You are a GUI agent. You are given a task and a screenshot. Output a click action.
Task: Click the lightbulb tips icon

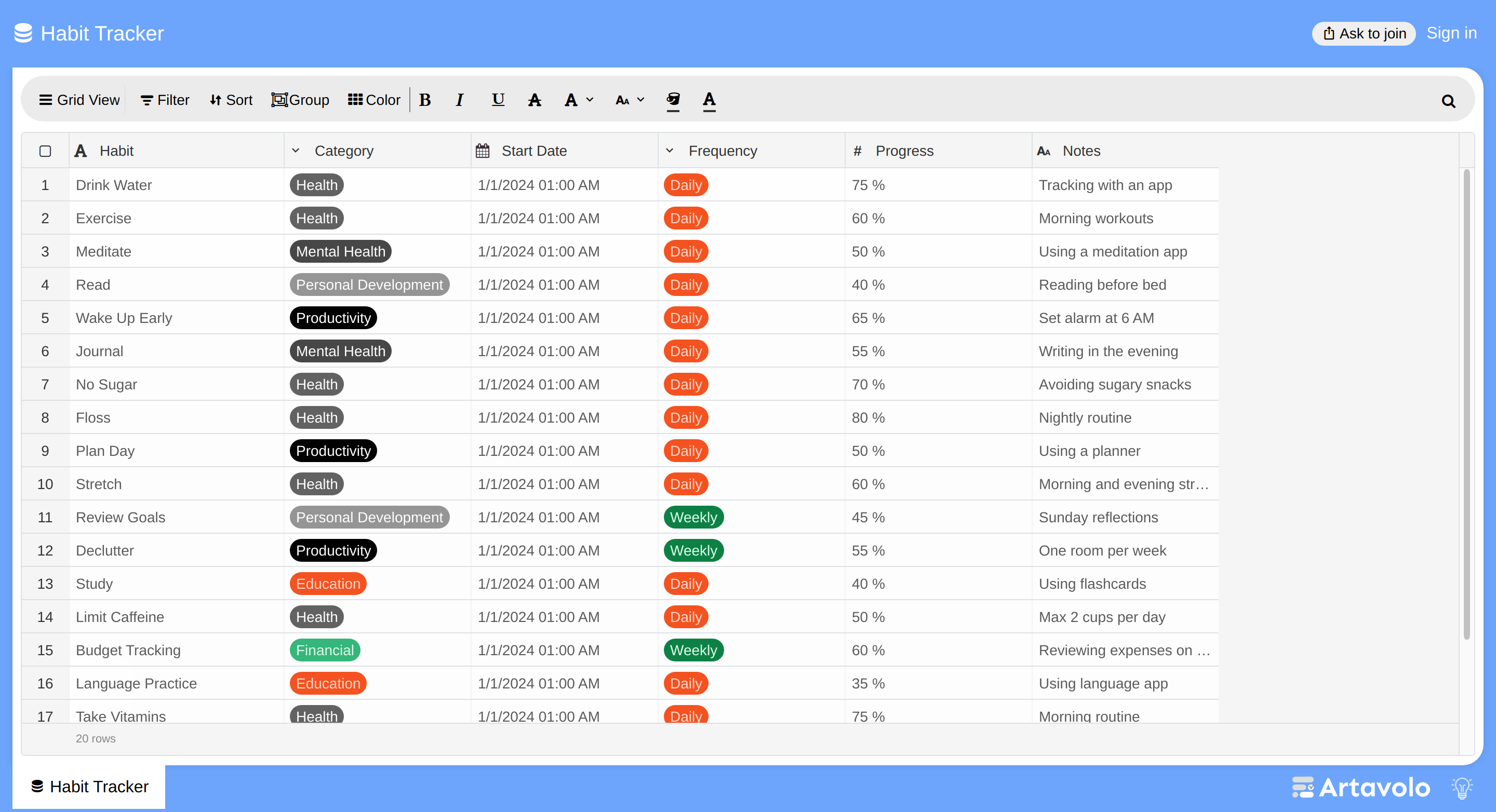click(x=1462, y=788)
